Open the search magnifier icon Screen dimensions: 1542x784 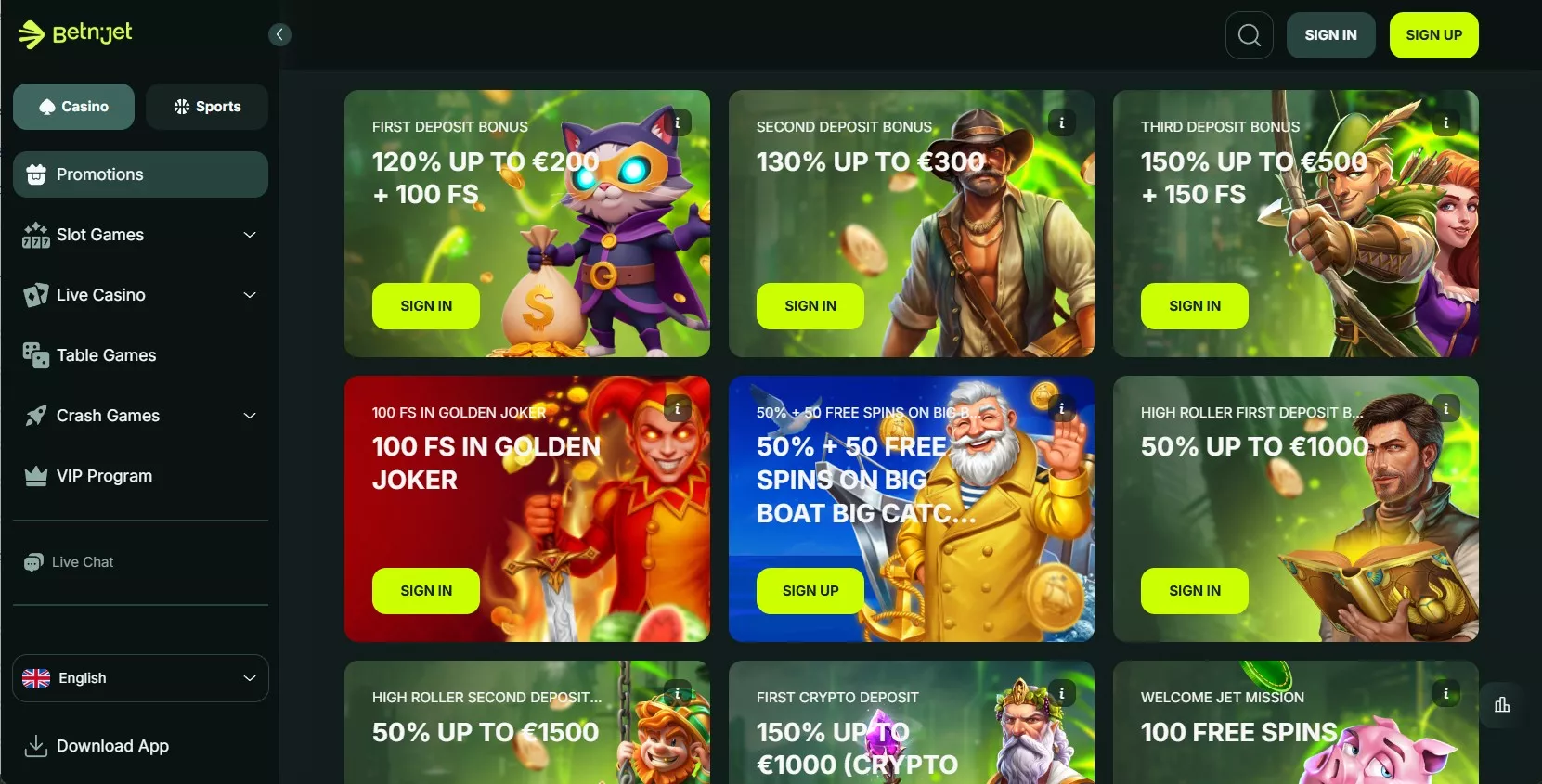tap(1249, 35)
